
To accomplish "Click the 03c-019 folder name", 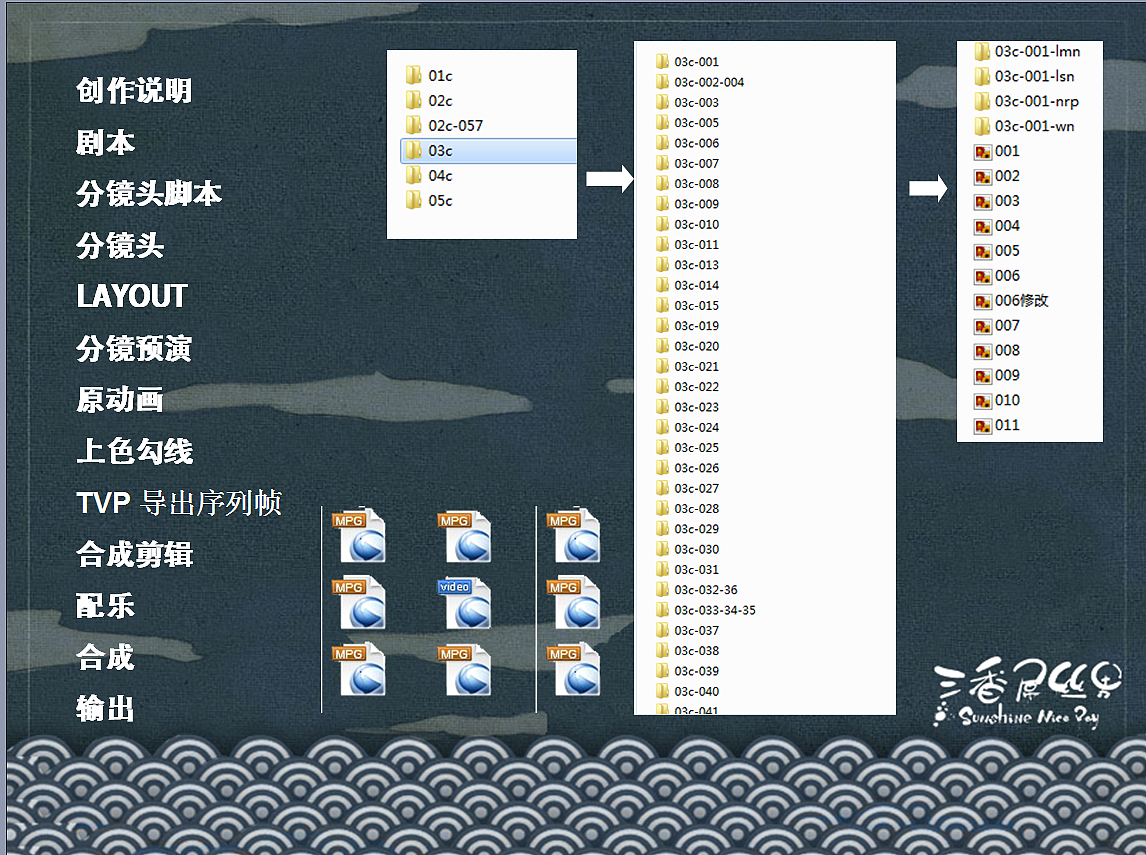I will coord(697,325).
